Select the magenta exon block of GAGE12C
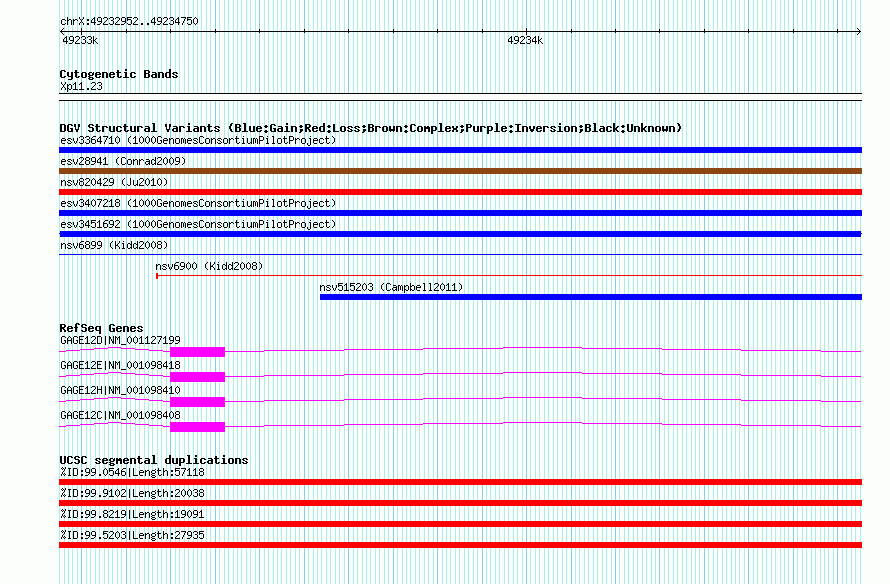The height and width of the screenshot is (584, 890). 198,427
